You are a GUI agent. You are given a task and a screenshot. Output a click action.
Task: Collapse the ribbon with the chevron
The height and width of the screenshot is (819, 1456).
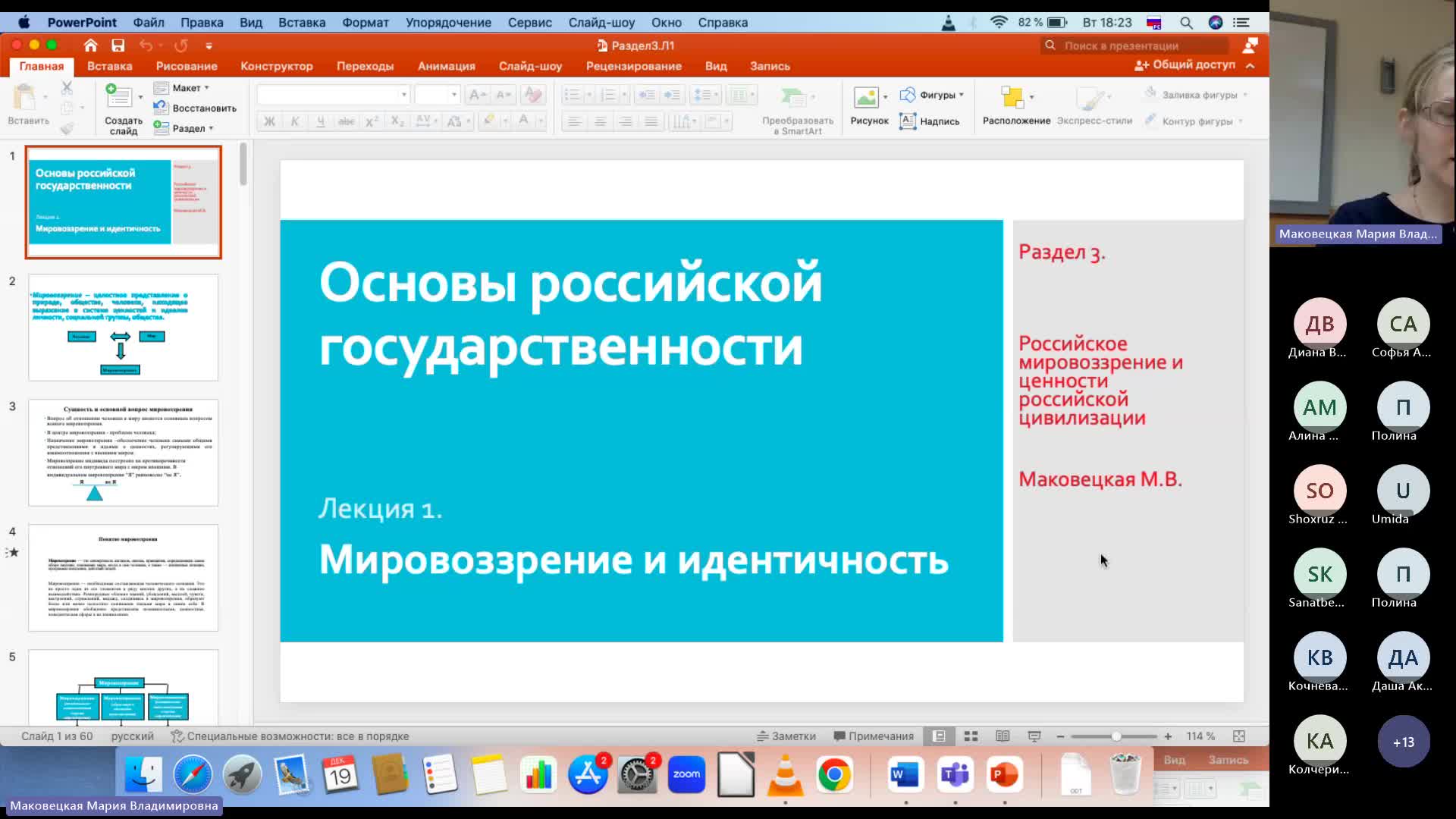[1250, 66]
